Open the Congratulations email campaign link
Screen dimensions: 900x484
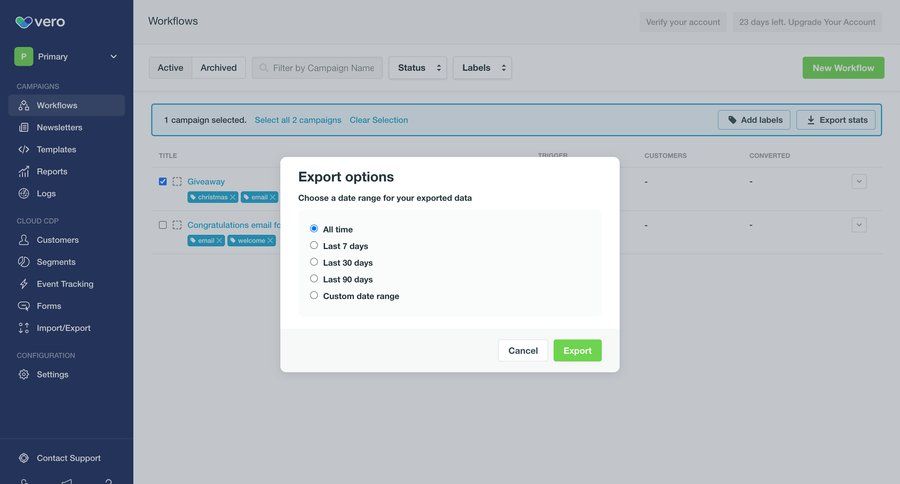(234, 225)
